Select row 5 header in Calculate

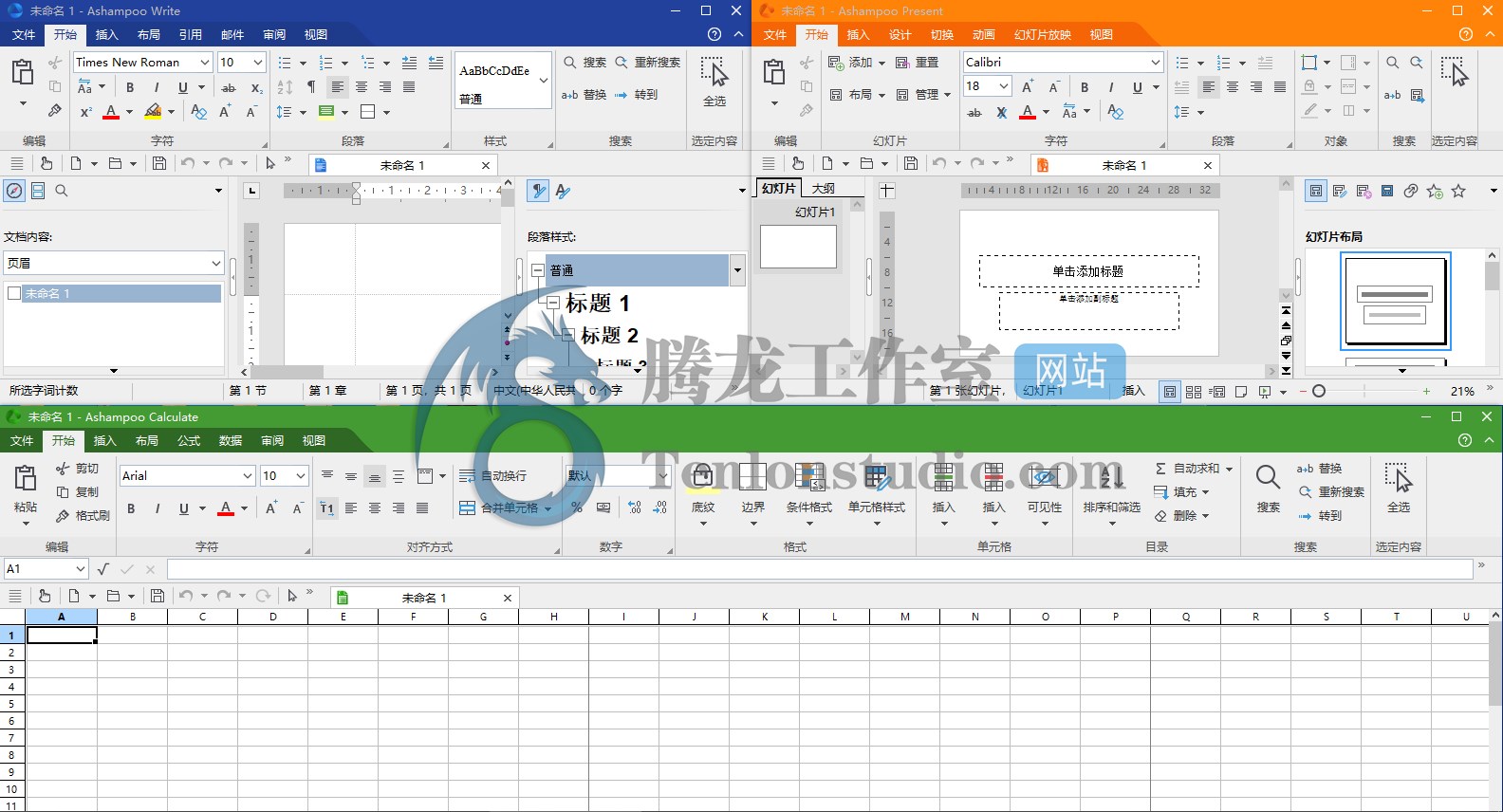click(11, 704)
